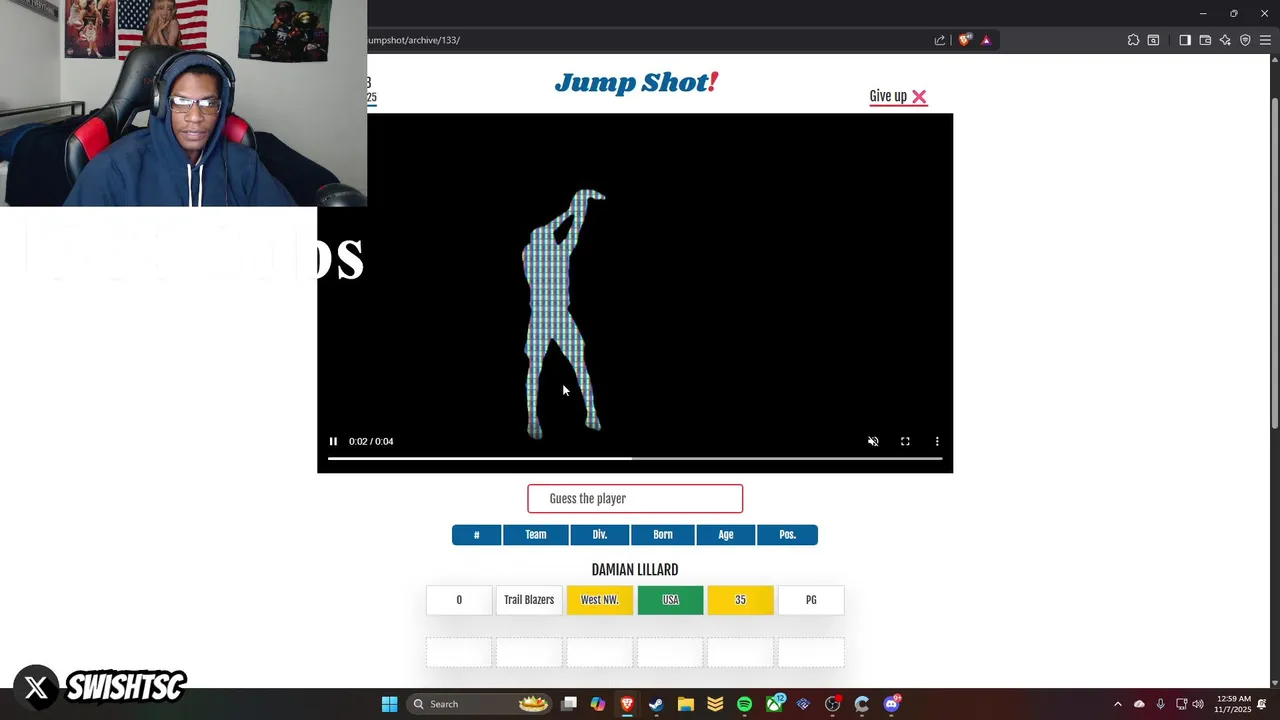Viewport: 1280px width, 720px height.
Task: Select the Age column header
Action: tap(726, 535)
